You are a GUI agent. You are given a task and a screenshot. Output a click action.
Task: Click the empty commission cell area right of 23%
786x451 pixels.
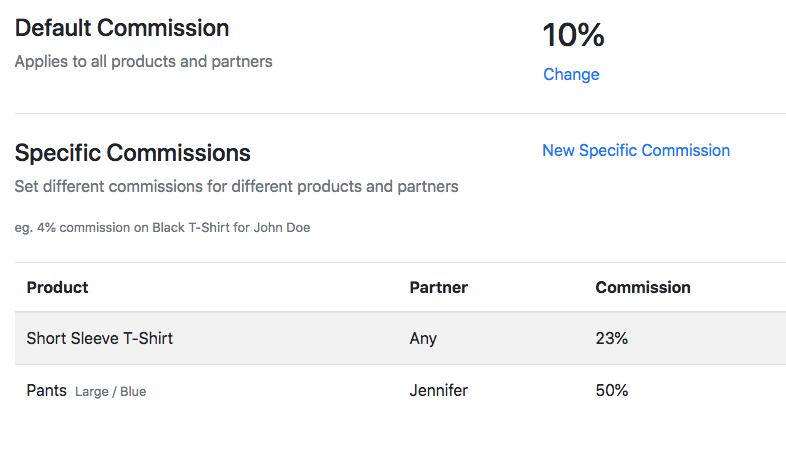click(x=710, y=339)
